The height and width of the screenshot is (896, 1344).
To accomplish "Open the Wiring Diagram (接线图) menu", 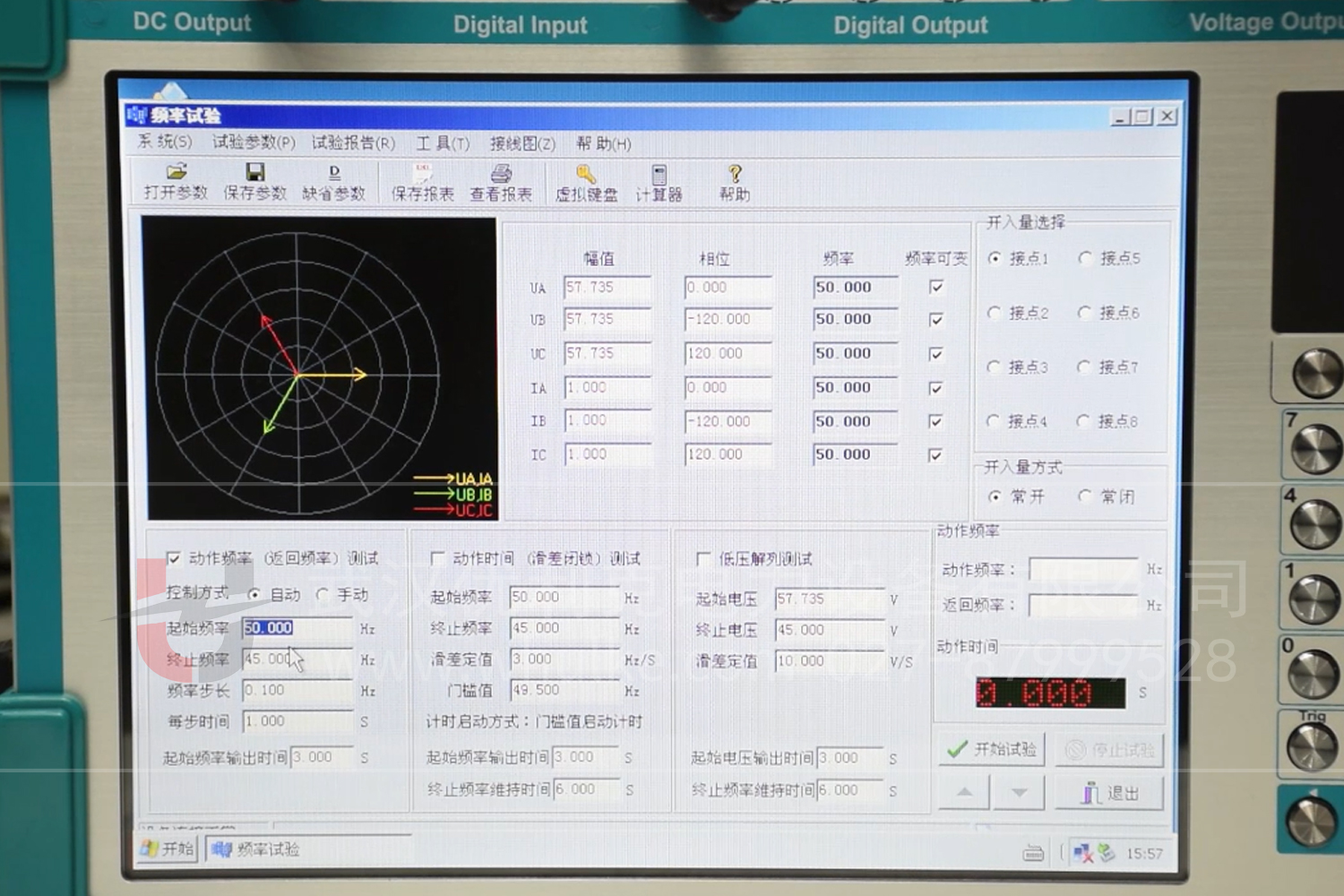I will pyautogui.click(x=522, y=143).
